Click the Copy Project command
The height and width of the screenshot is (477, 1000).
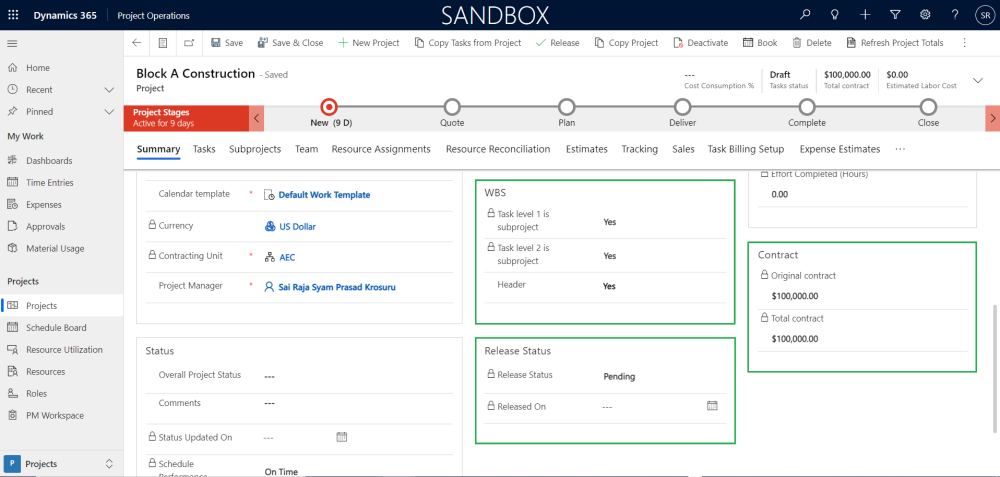[x=626, y=43]
